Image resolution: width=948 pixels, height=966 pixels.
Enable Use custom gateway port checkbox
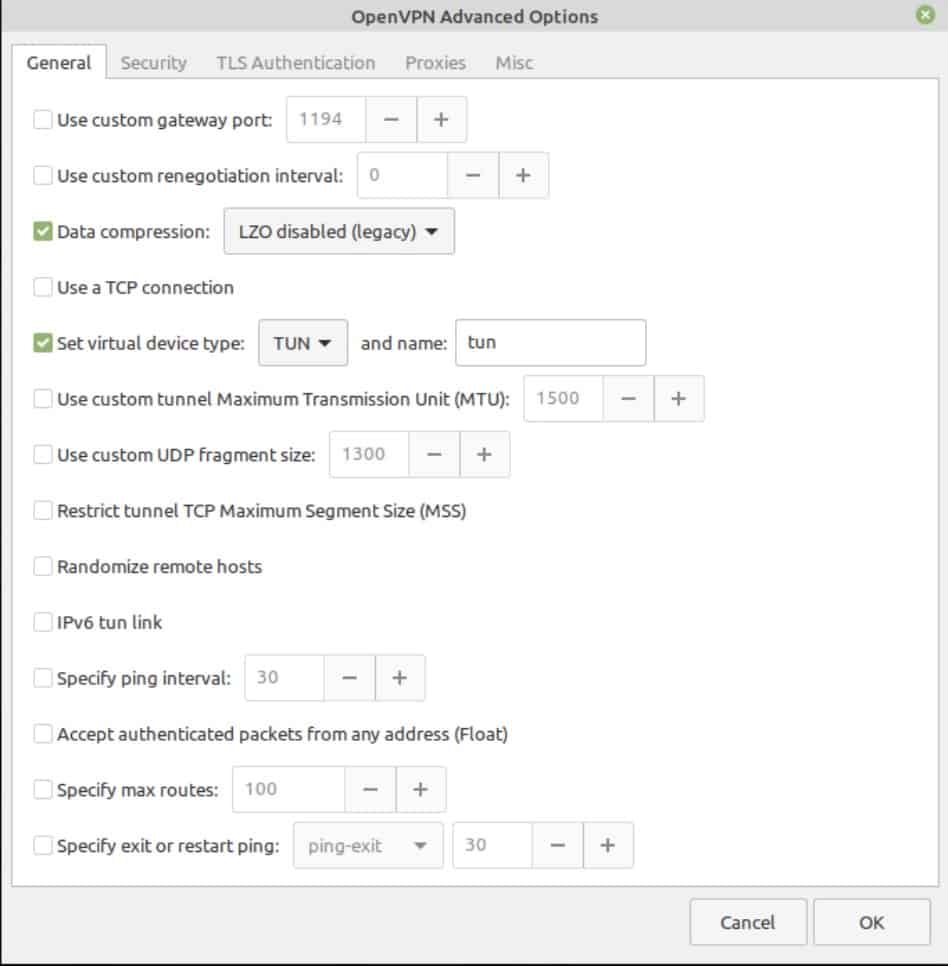pos(43,120)
